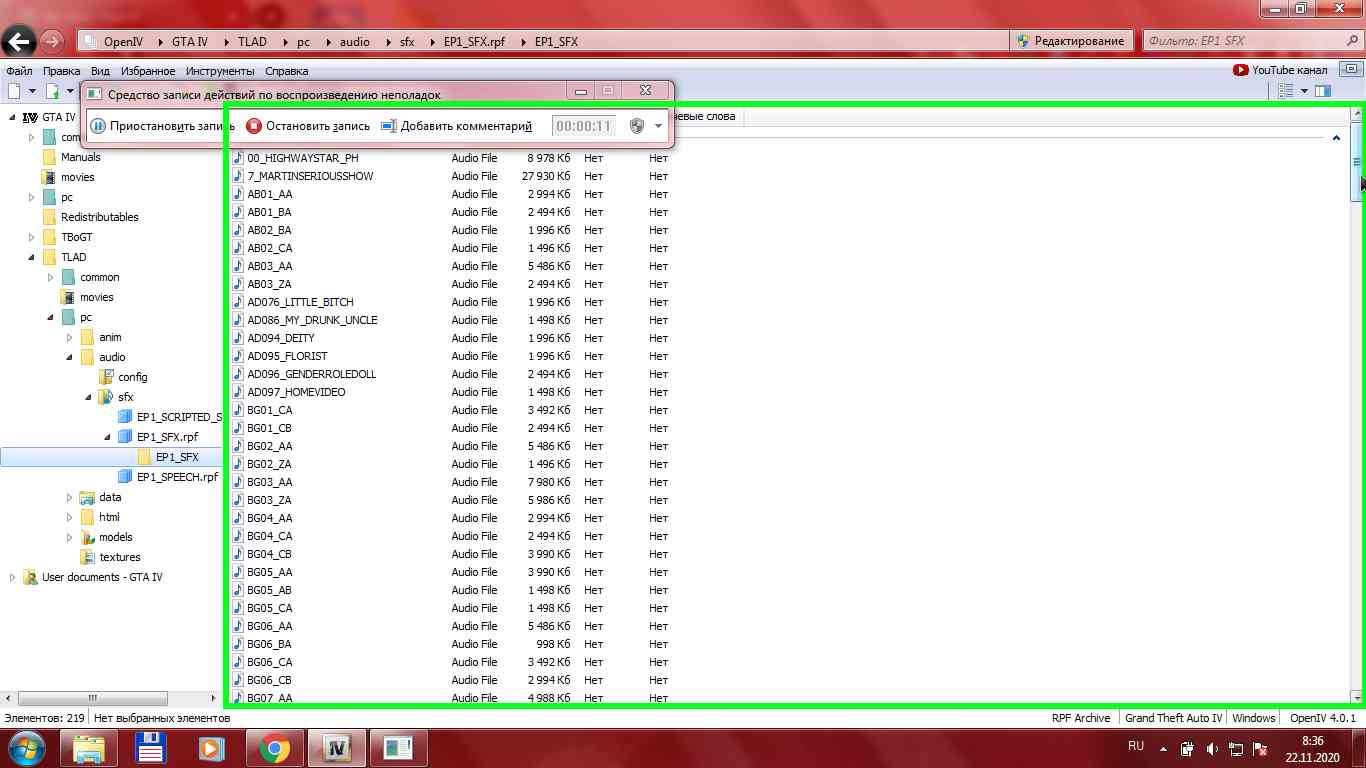Click the back navigation arrow

tap(20, 41)
